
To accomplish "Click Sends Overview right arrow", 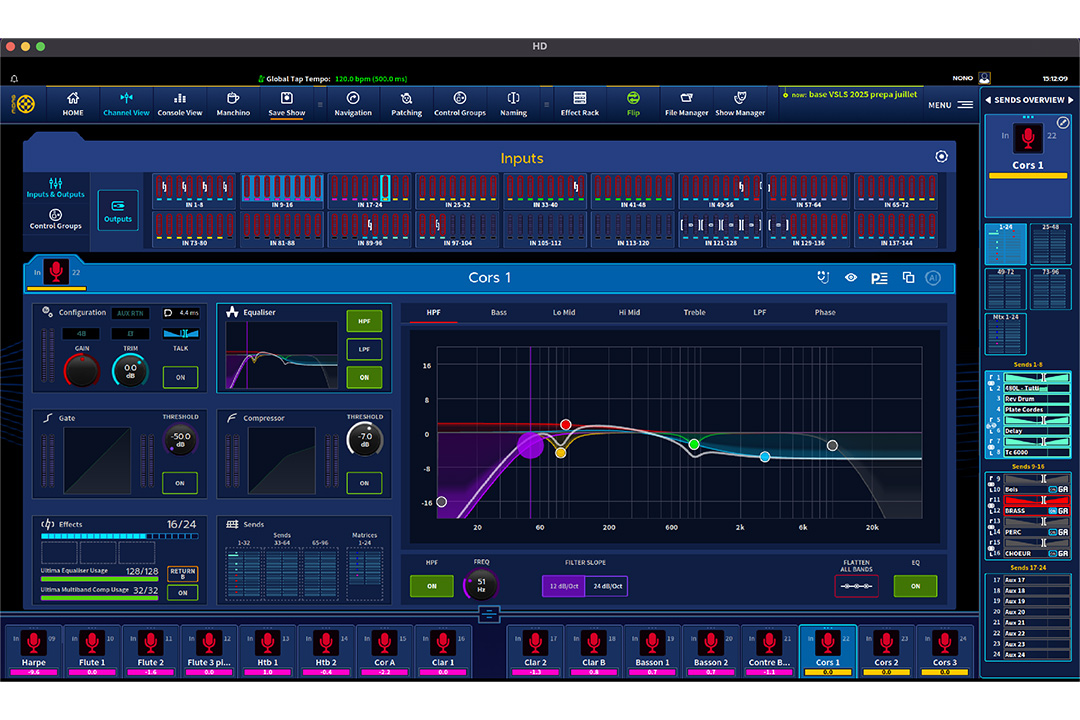I will click(x=1071, y=100).
